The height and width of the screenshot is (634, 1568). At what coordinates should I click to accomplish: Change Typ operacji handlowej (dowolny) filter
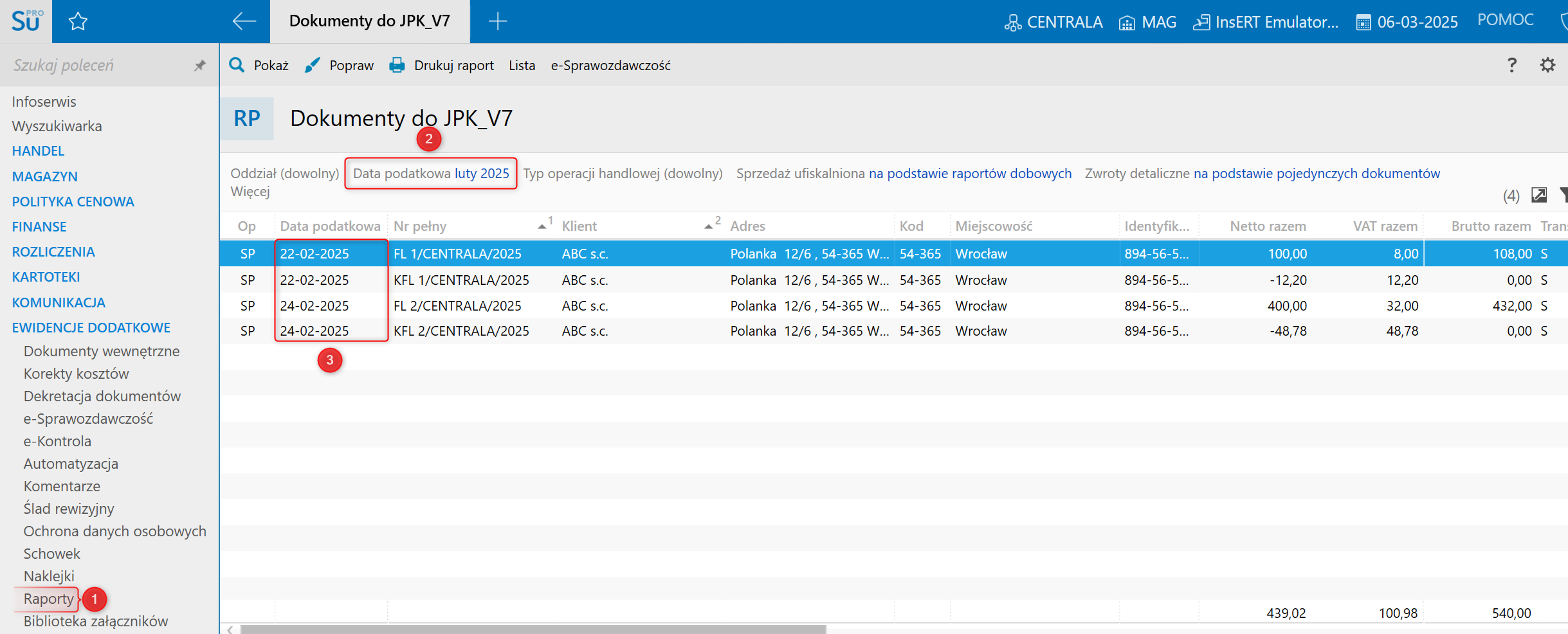(623, 174)
